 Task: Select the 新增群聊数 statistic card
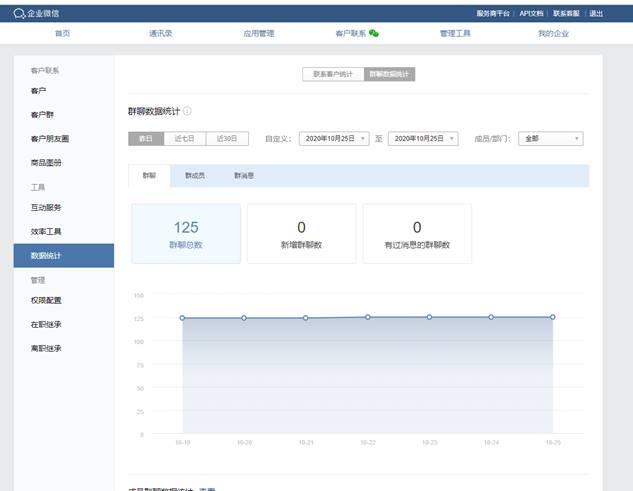(x=301, y=233)
